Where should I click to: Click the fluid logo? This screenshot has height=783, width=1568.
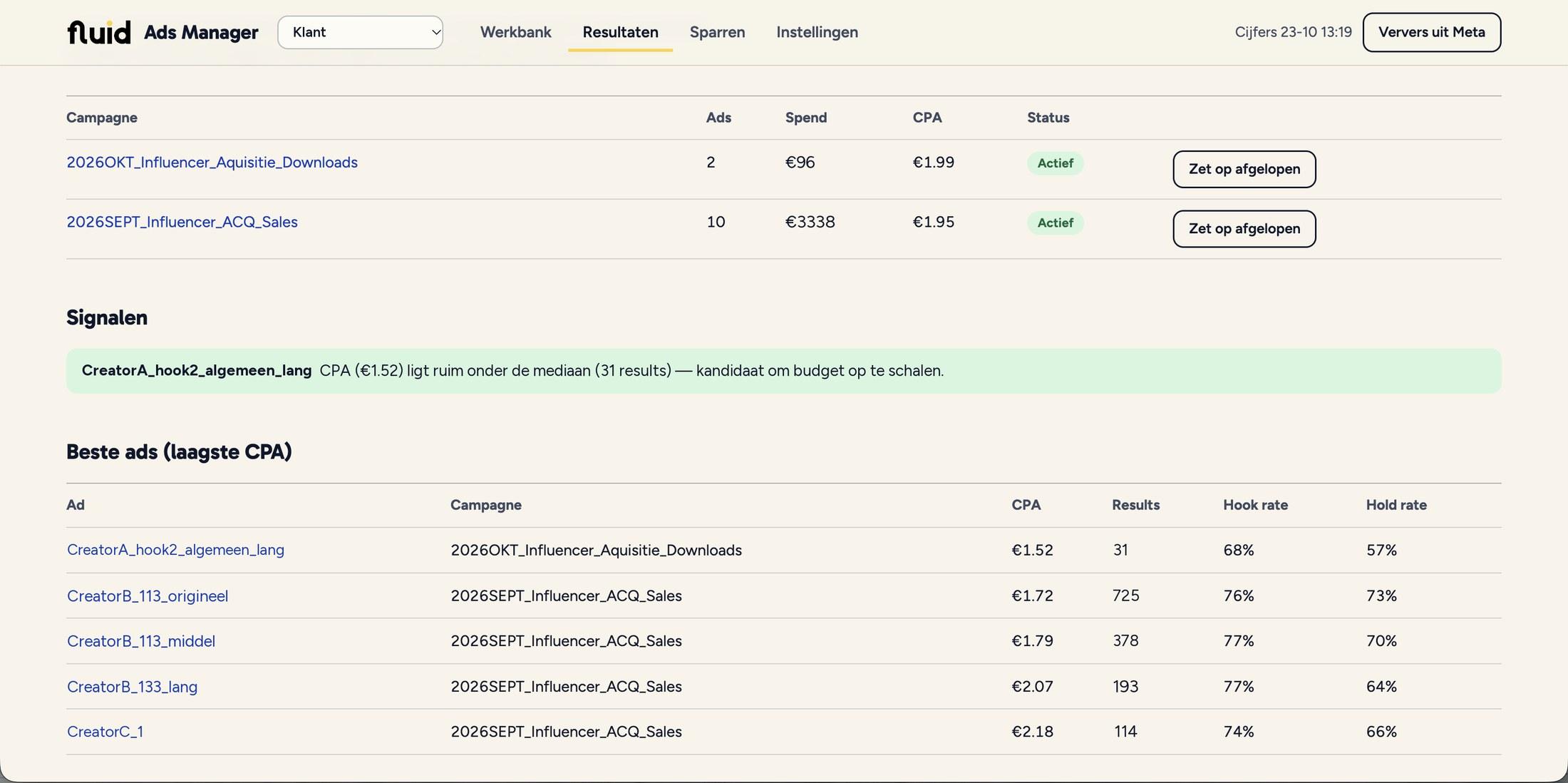click(x=99, y=32)
